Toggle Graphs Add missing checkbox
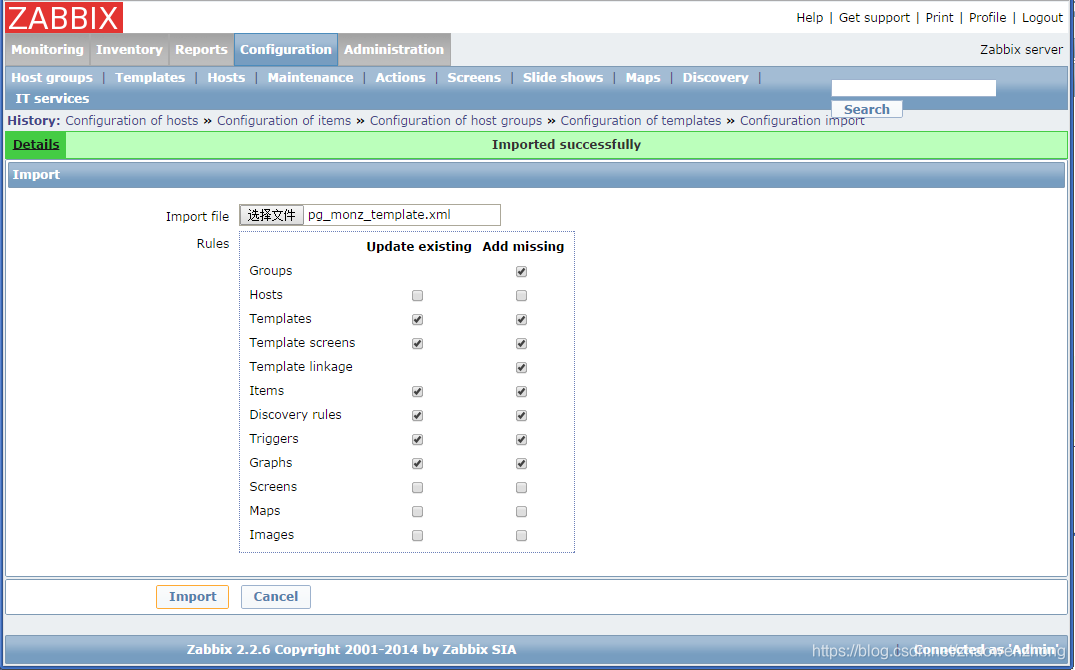The width and height of the screenshot is (1075, 670). tap(522, 464)
